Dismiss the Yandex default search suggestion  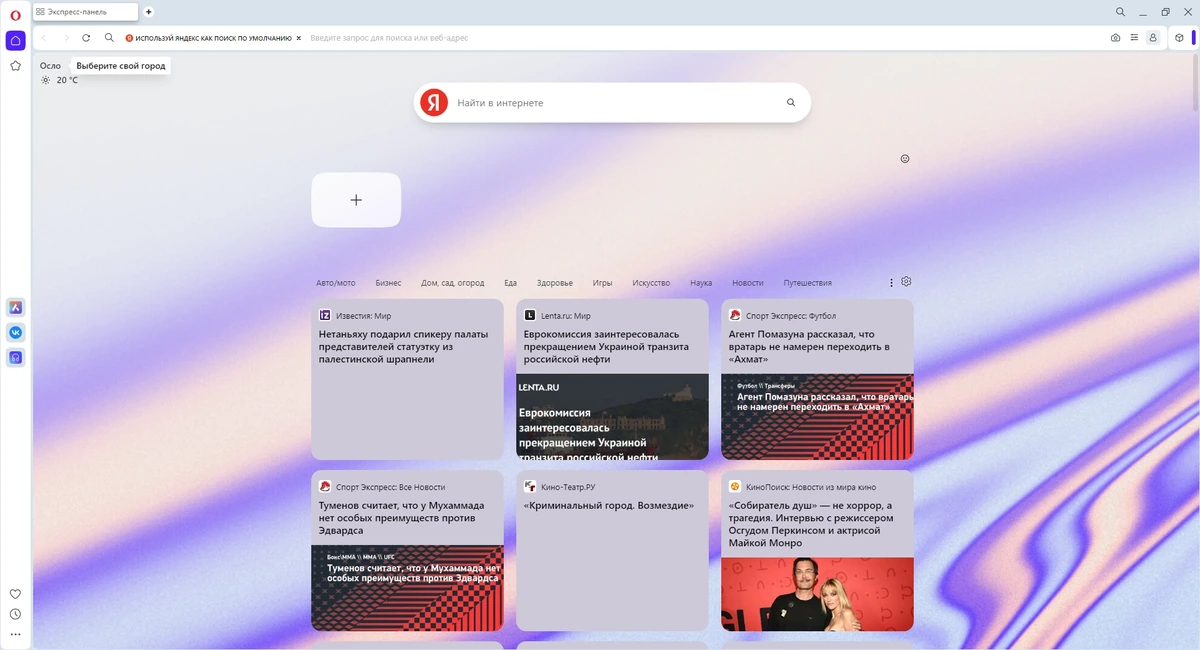click(x=299, y=38)
